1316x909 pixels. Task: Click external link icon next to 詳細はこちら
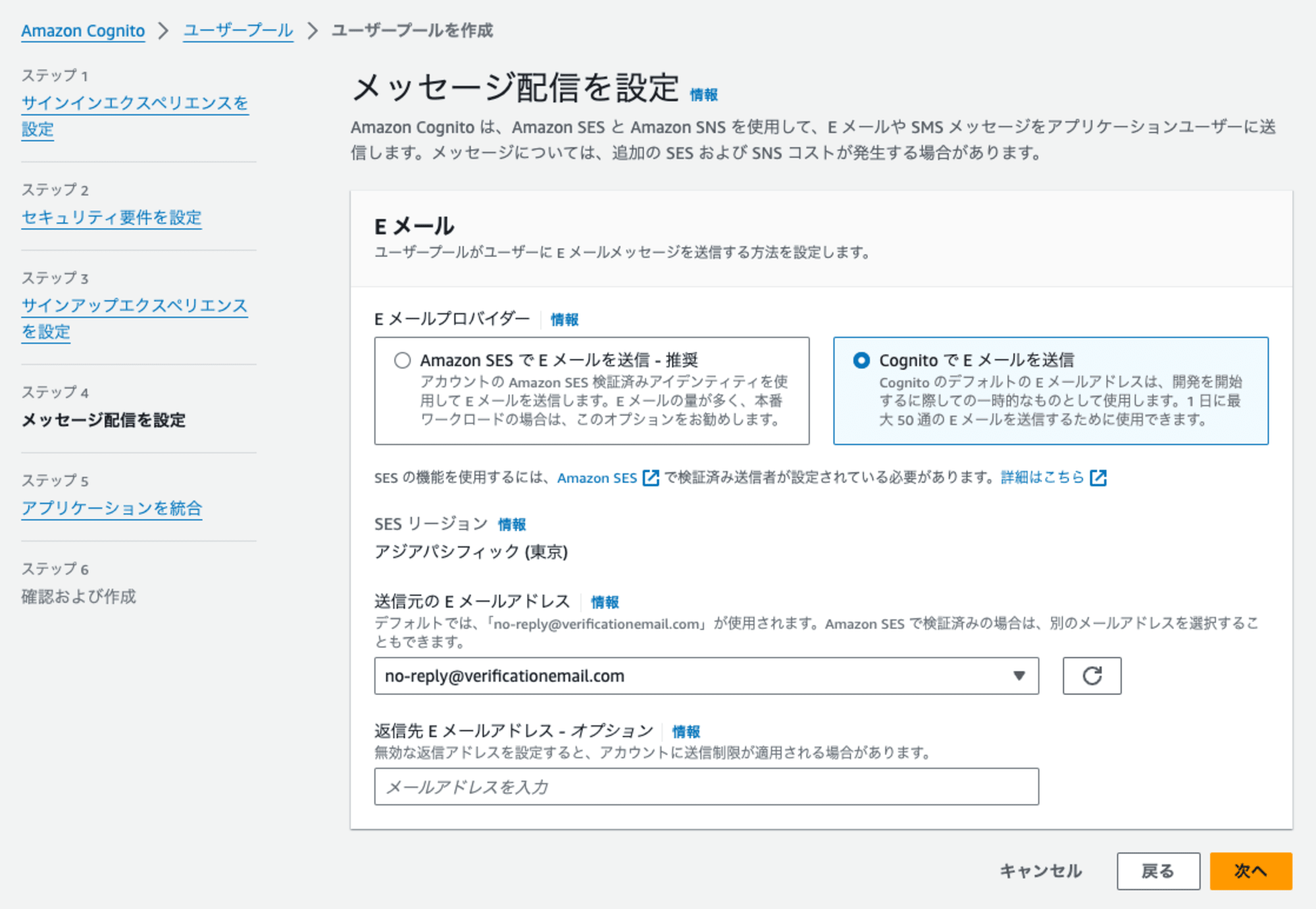click(x=1098, y=478)
